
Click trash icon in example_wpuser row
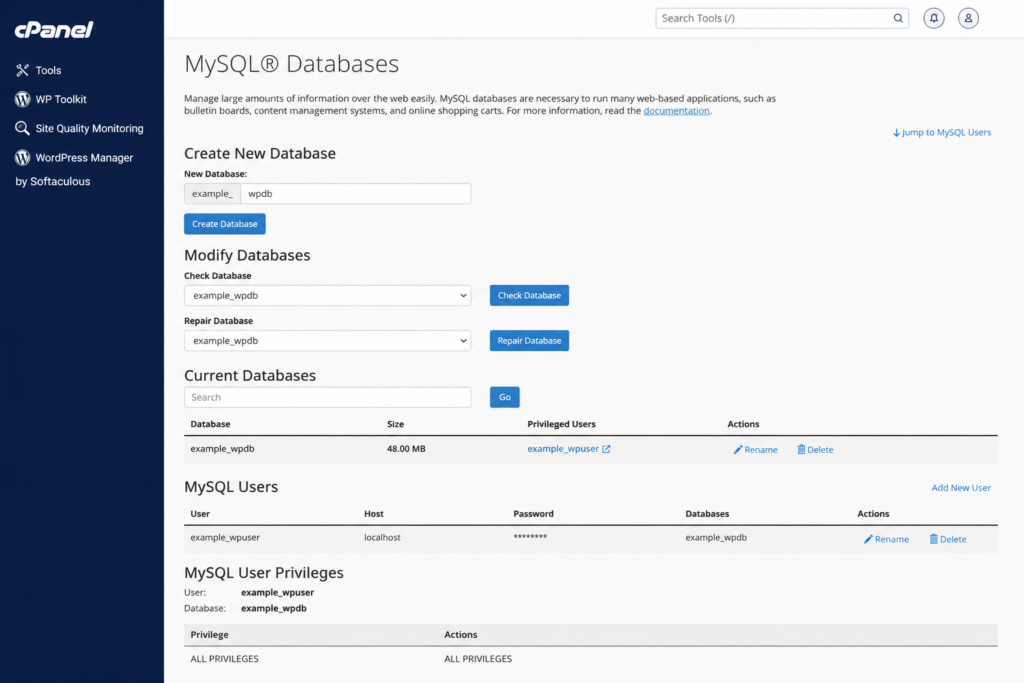click(934, 539)
